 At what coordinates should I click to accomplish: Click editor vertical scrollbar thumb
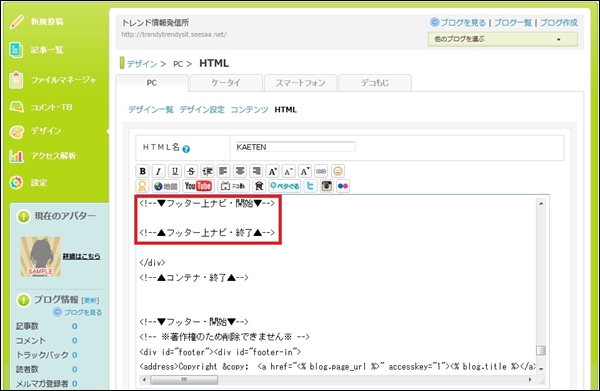[x=541, y=350]
